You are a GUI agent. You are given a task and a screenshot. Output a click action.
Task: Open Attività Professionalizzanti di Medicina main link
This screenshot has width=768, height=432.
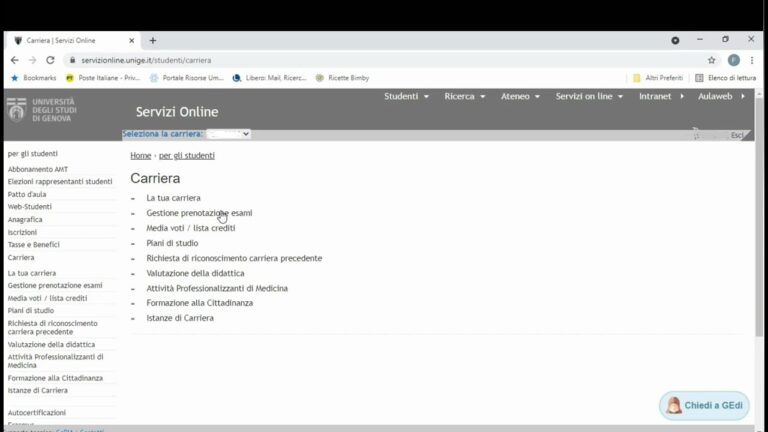pos(217,288)
